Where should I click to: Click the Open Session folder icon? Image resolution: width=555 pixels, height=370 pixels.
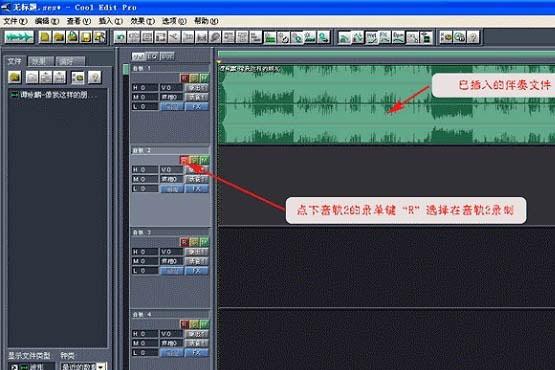(x=59, y=37)
